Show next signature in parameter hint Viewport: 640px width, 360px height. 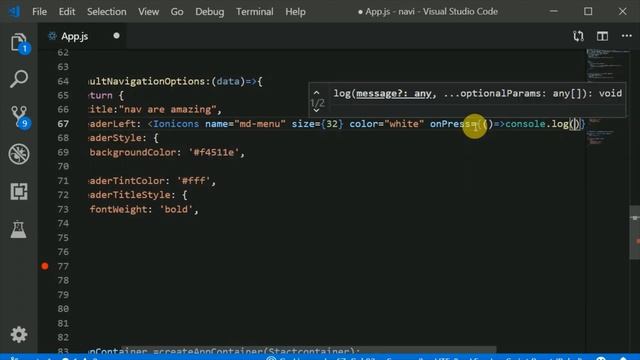[316, 110]
